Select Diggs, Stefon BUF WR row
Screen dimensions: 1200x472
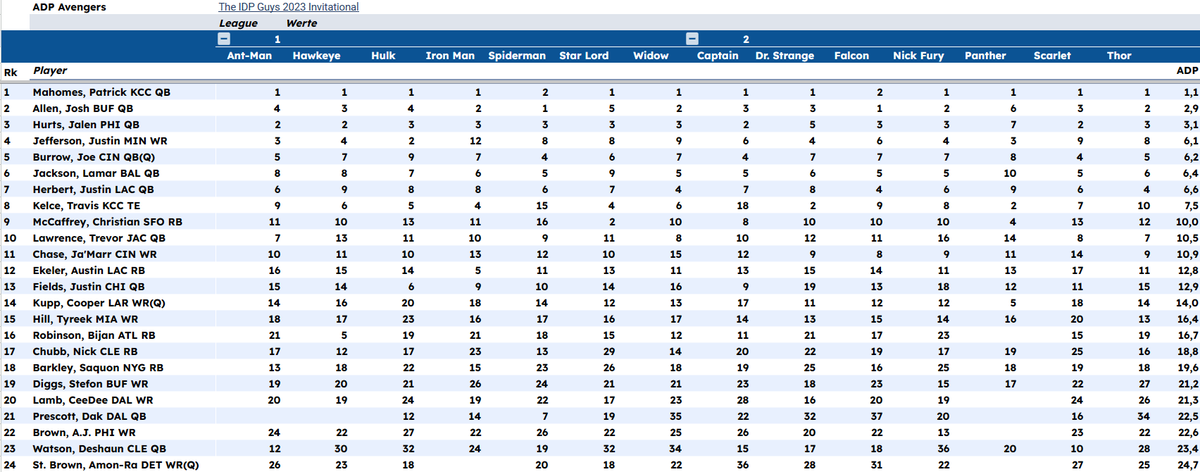(600, 385)
